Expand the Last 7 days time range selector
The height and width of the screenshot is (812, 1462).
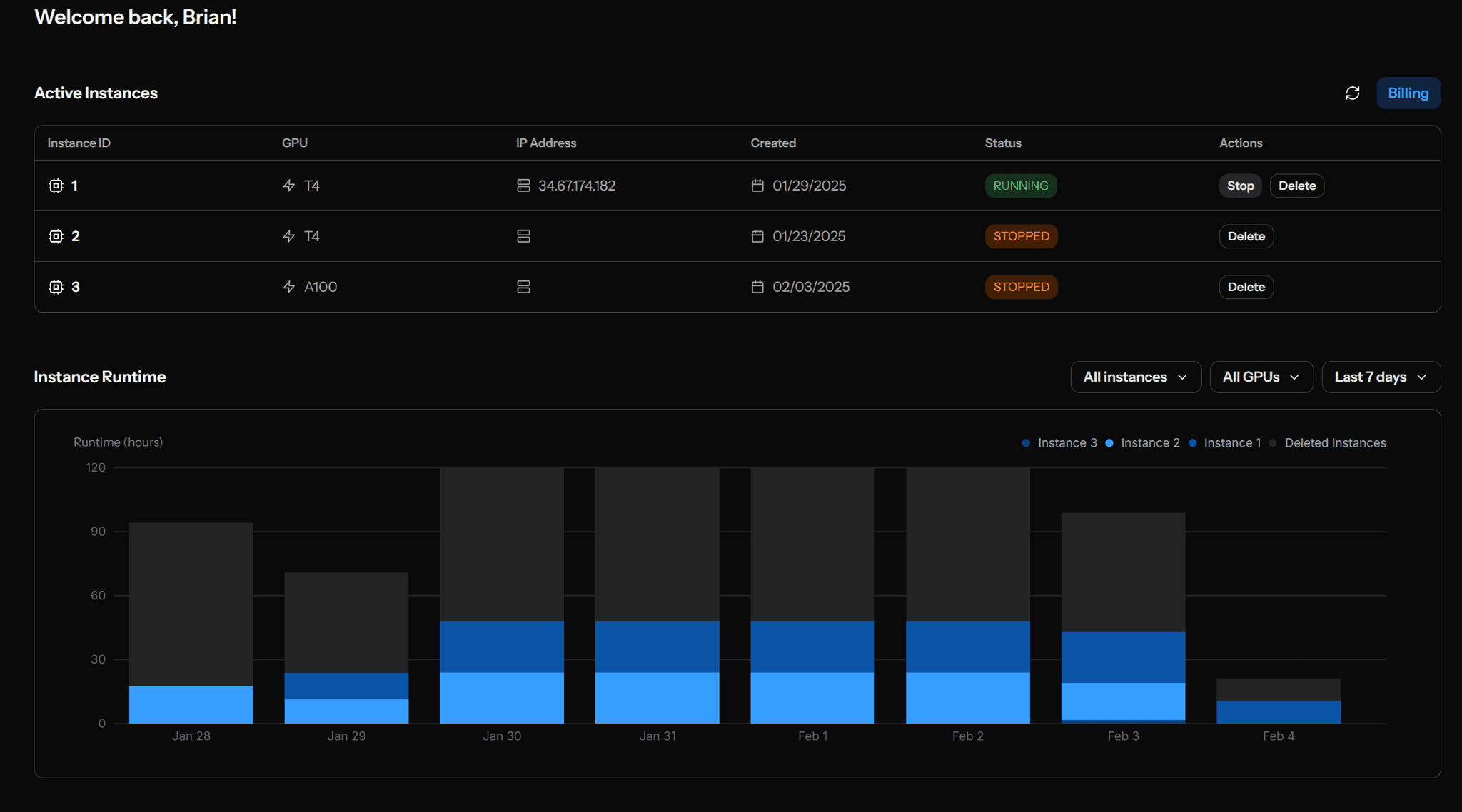coord(1380,377)
